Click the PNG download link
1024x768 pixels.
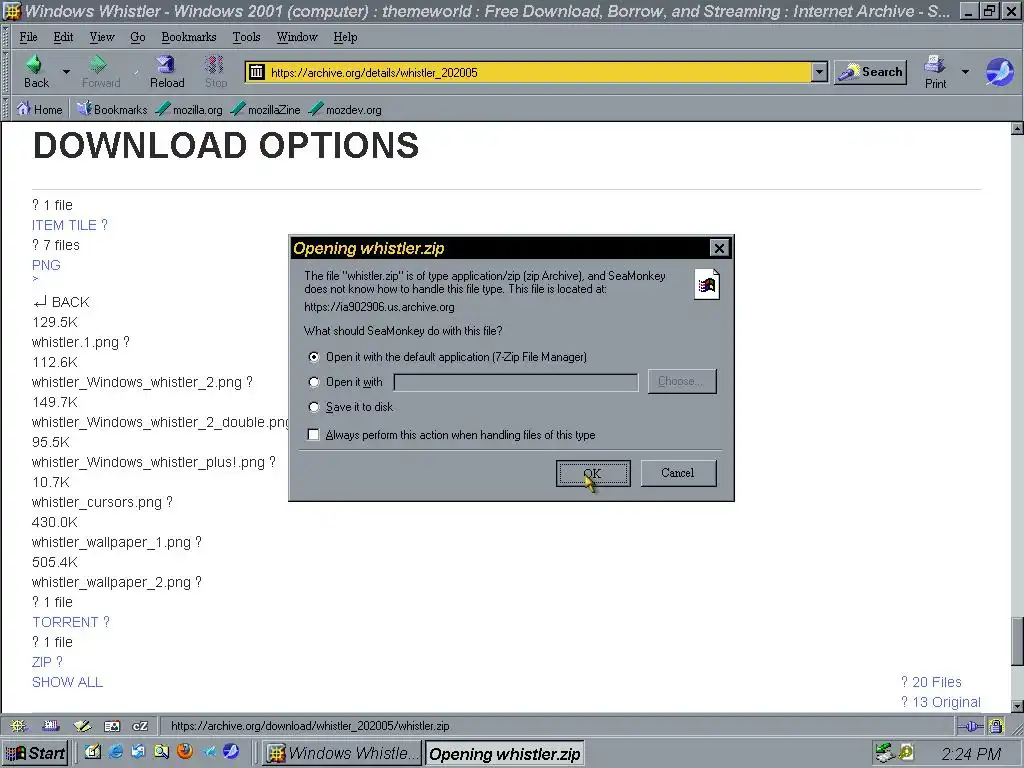pos(46,265)
